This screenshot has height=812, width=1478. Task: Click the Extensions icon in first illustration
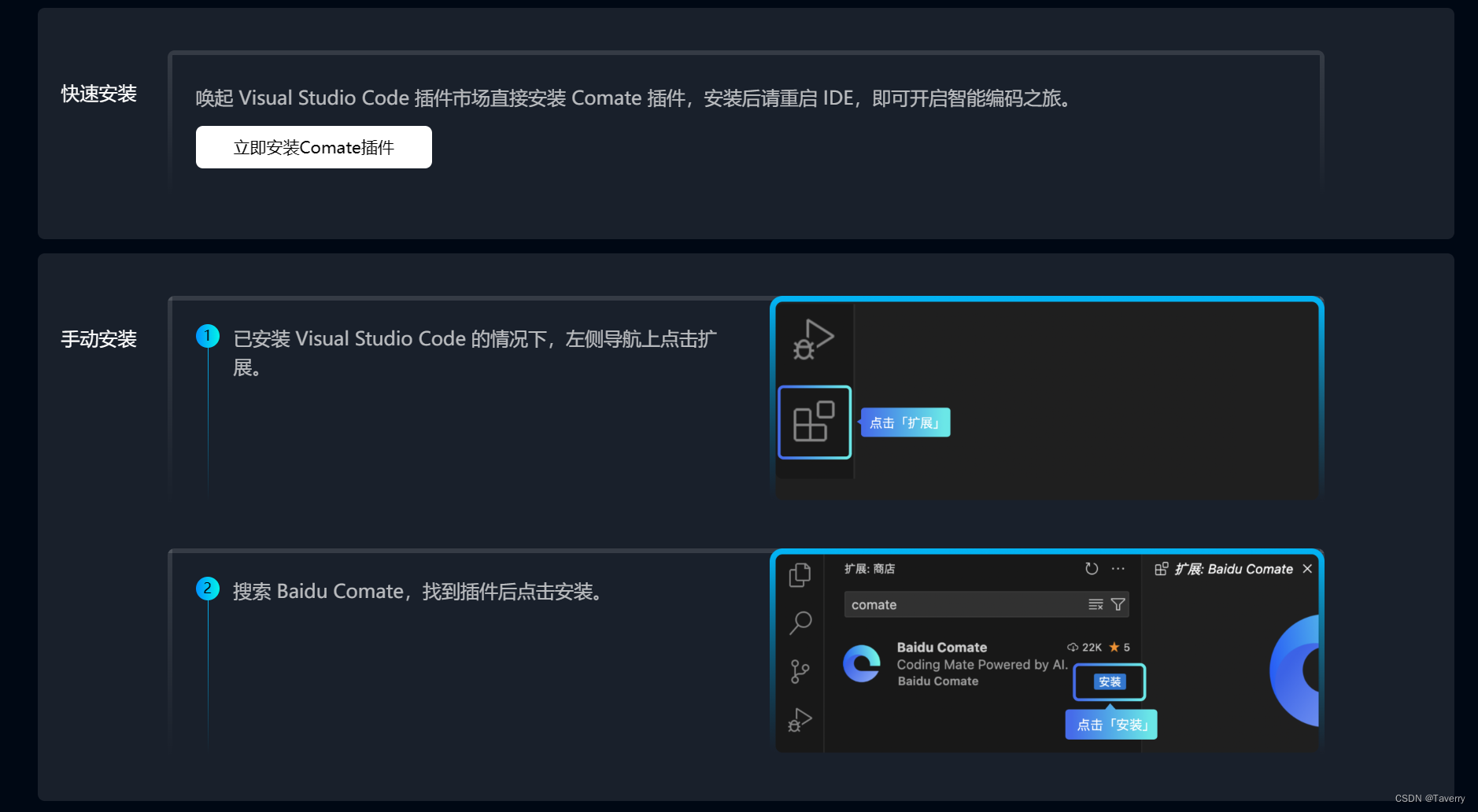click(814, 422)
